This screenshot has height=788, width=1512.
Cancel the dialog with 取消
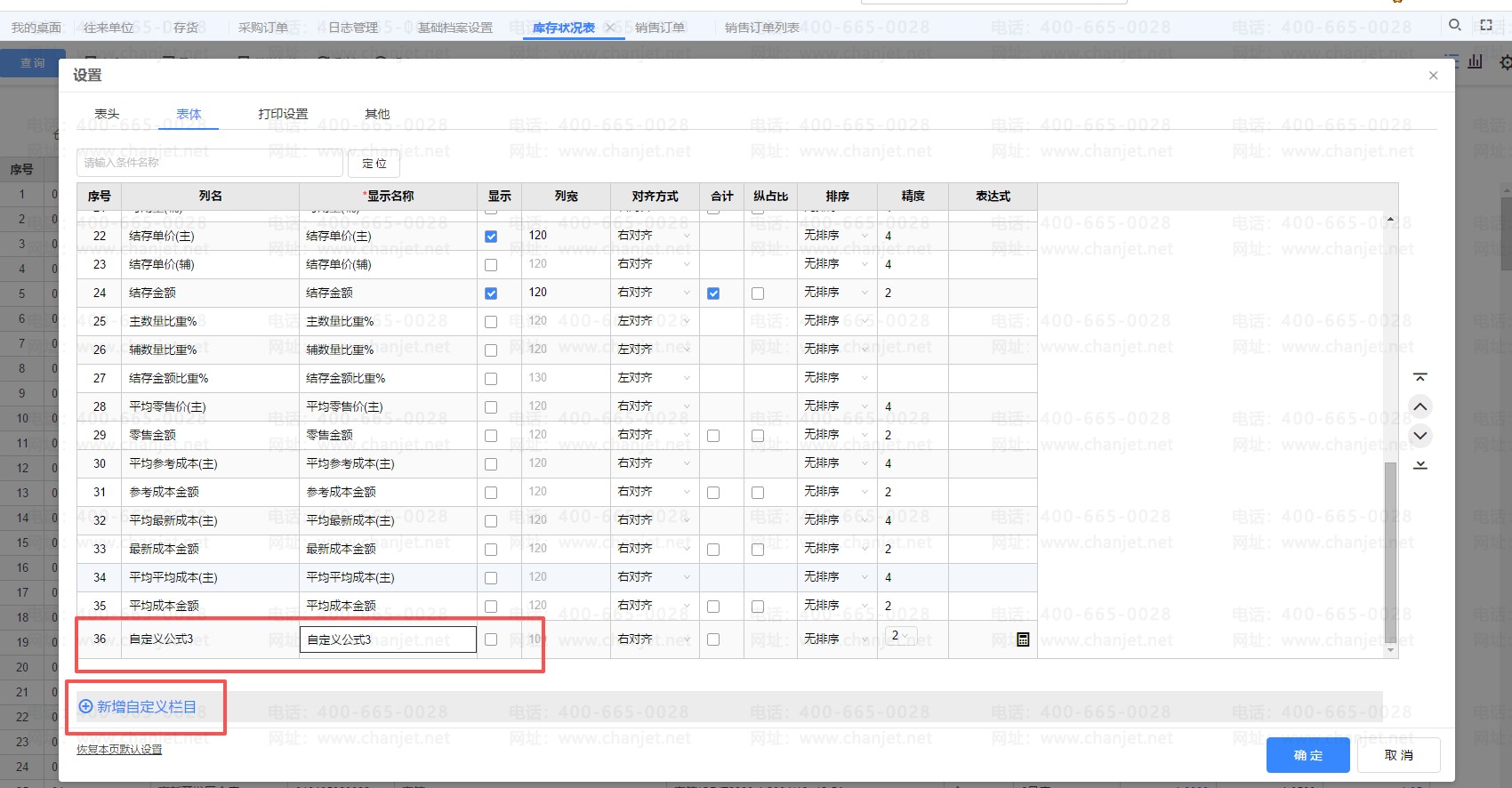coord(1399,755)
